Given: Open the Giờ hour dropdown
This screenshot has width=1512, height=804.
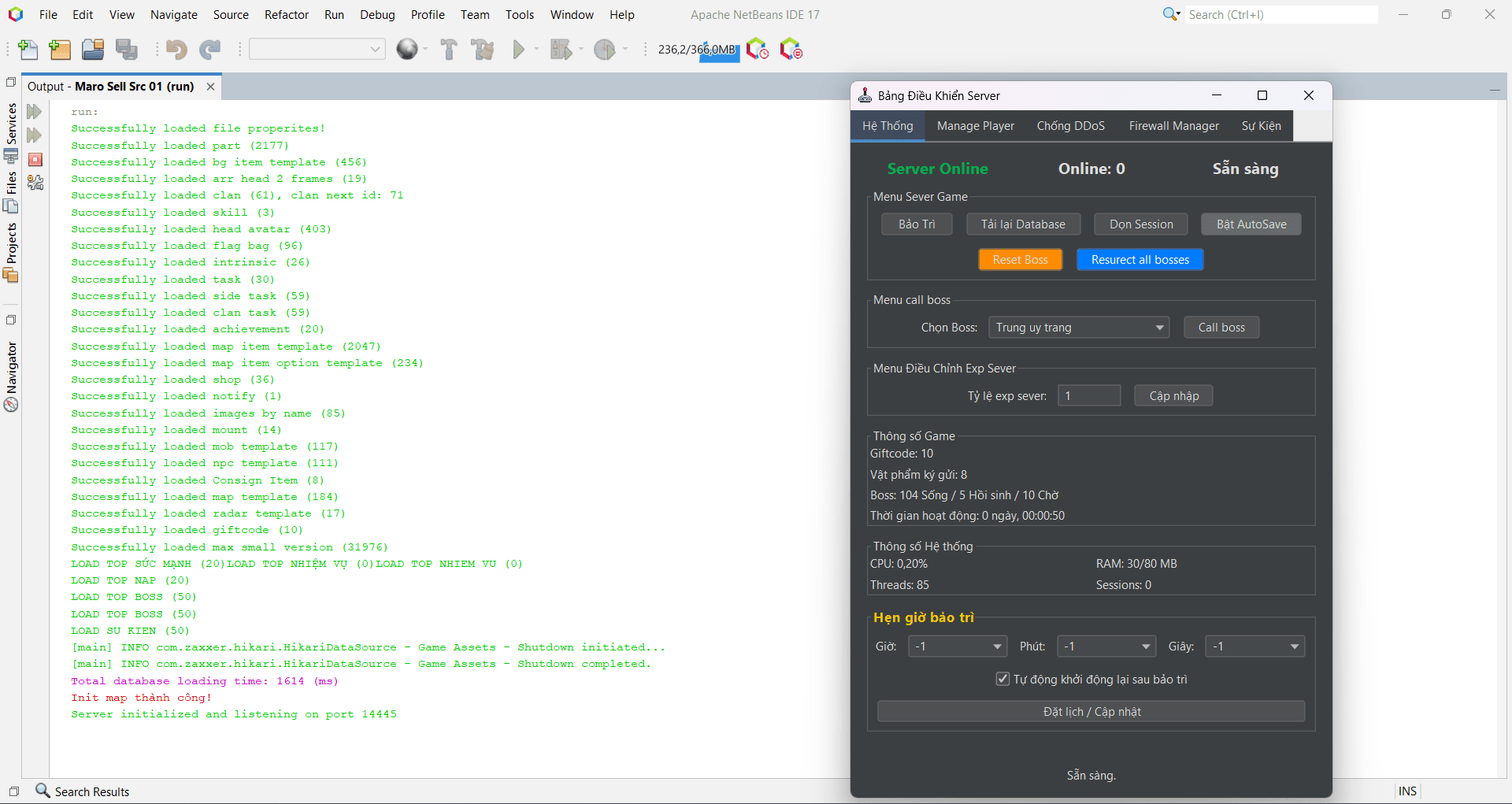Looking at the screenshot, I should [958, 647].
